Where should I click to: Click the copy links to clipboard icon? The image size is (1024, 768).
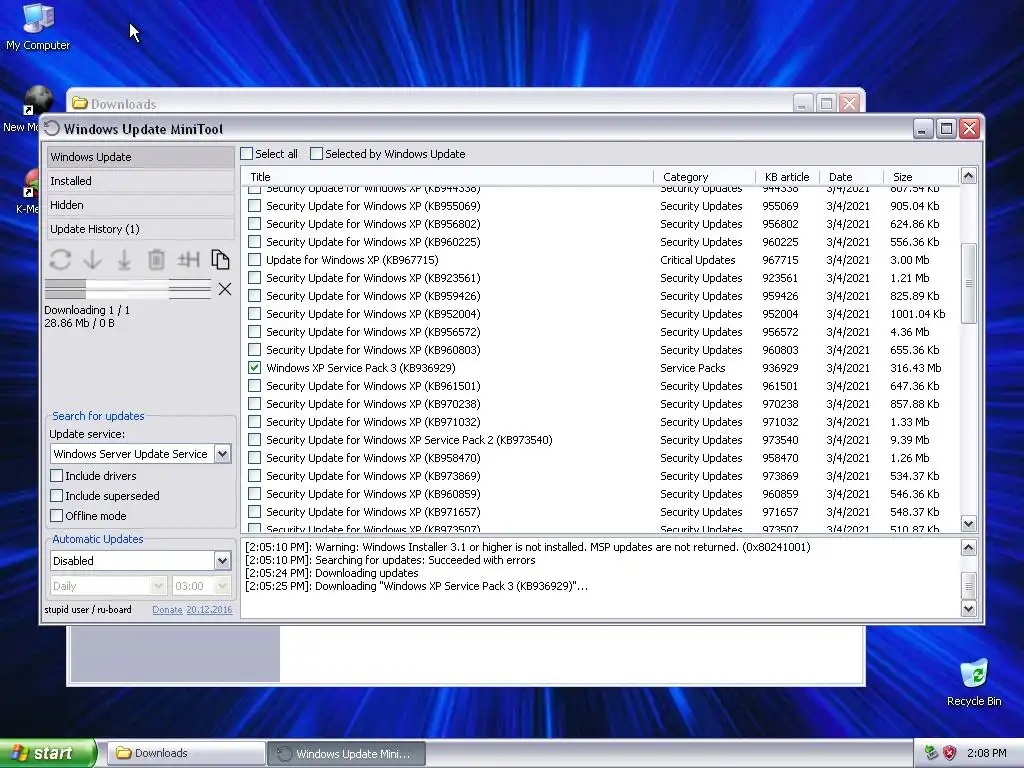coord(220,260)
